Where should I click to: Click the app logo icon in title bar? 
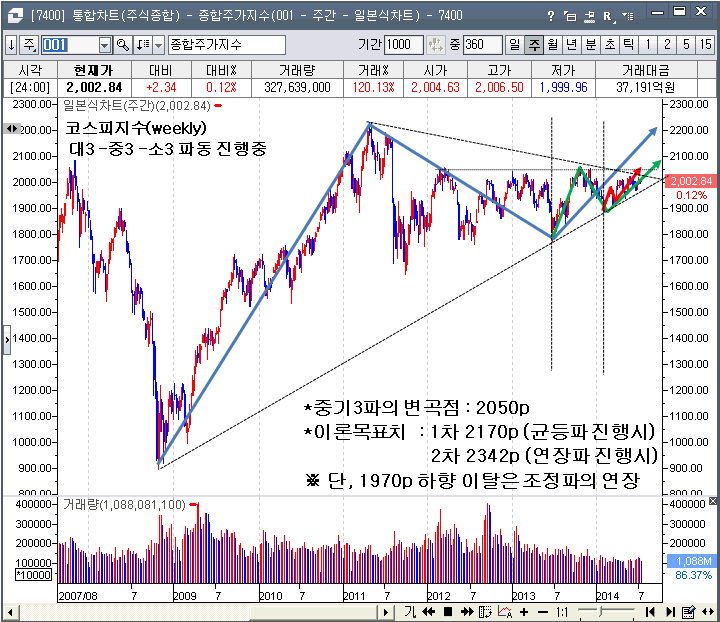15,16
